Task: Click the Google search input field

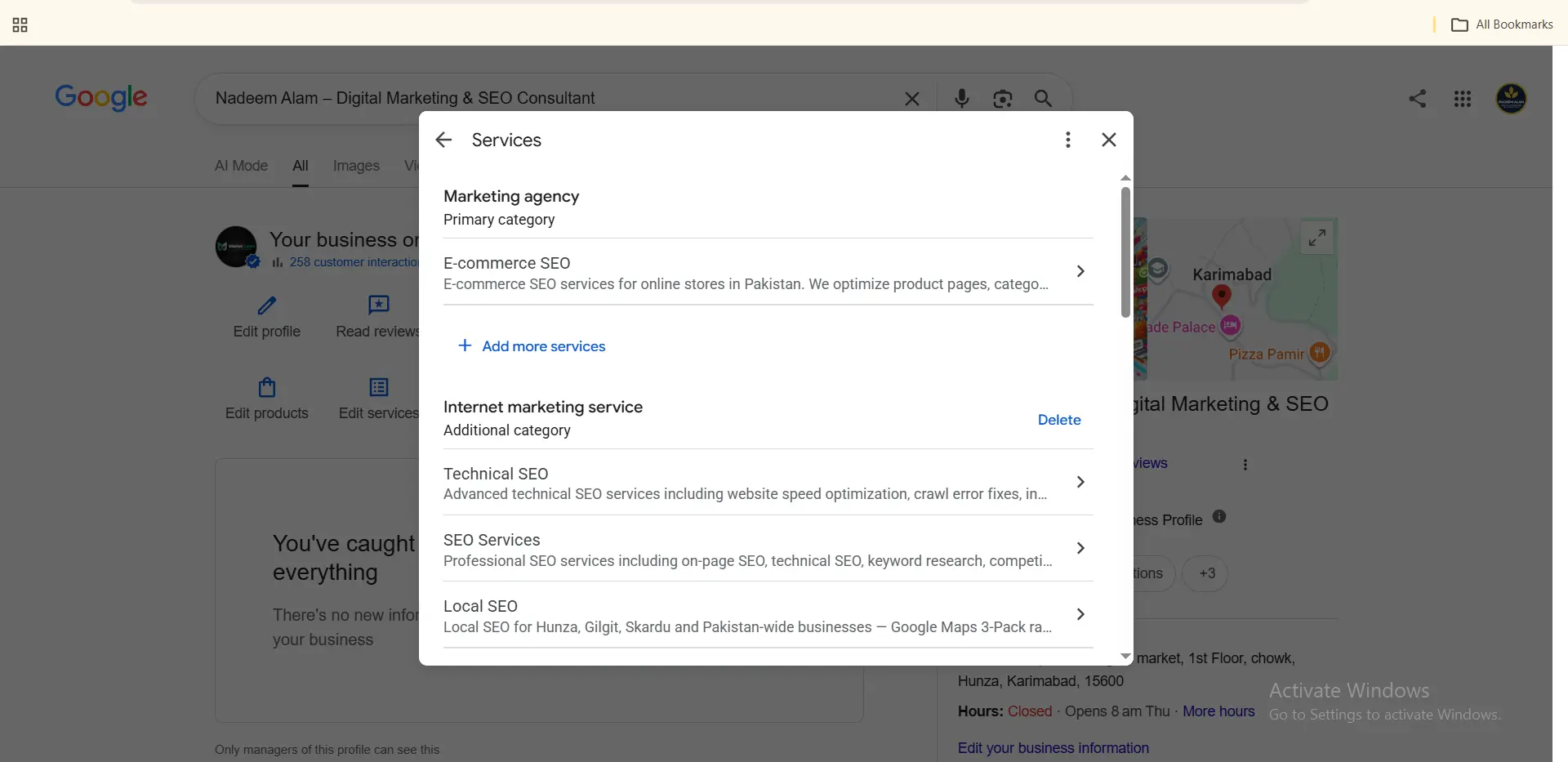Action: 555,99
